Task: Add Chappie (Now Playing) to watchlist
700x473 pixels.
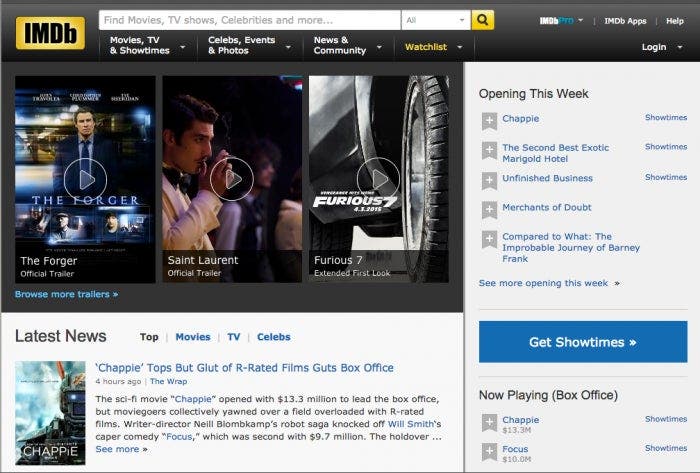Action: 489,423
